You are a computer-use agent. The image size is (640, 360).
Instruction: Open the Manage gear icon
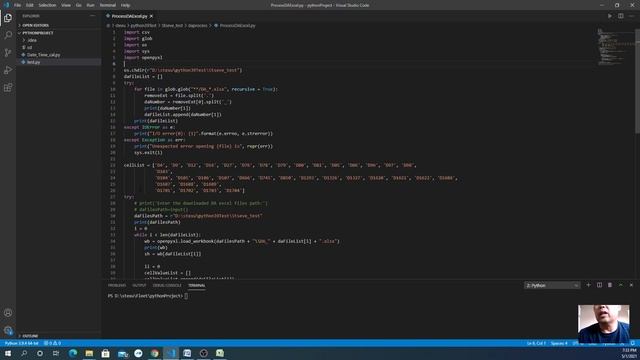(x=8, y=330)
